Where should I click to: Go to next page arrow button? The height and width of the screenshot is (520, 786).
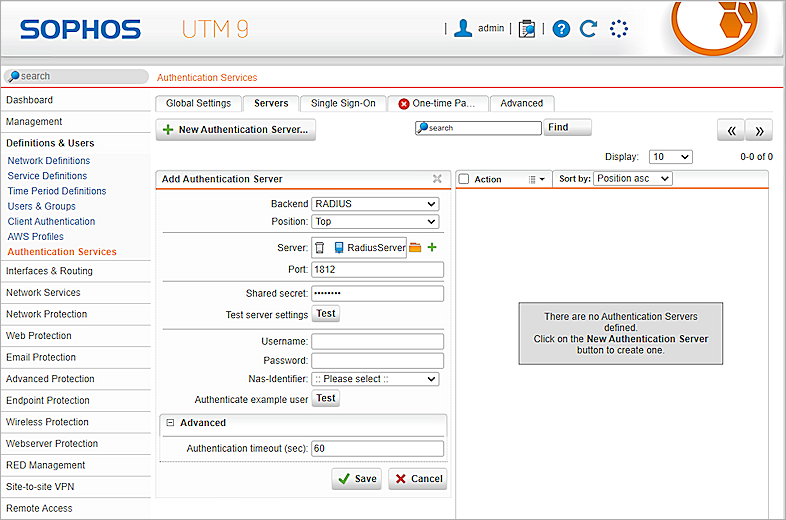click(x=759, y=130)
